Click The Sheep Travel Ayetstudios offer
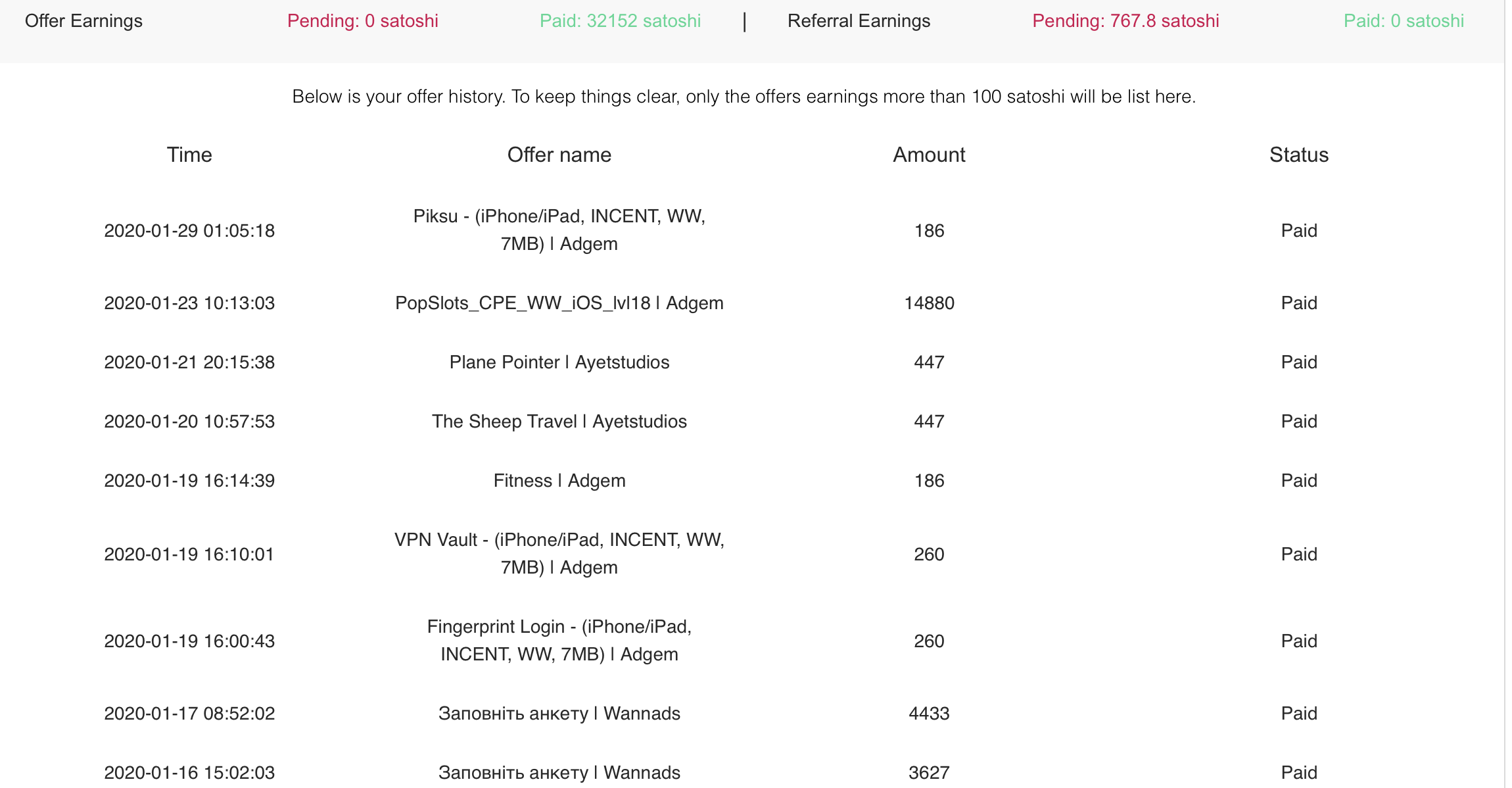This screenshot has width=1512, height=788. tap(559, 422)
